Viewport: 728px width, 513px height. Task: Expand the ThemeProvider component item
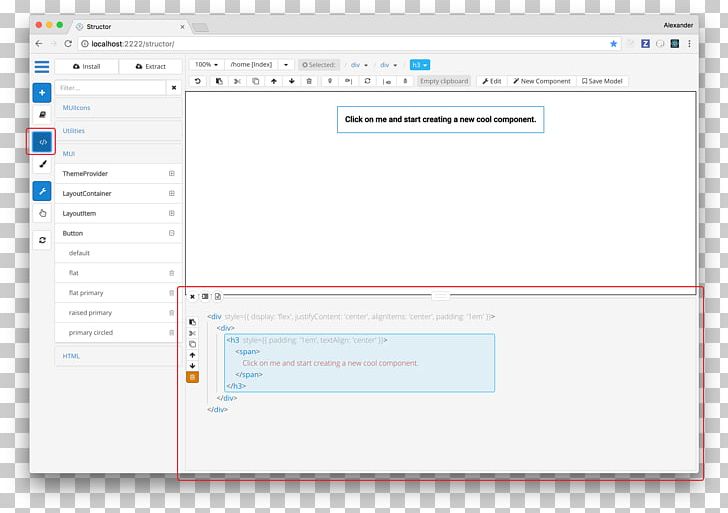[171, 174]
